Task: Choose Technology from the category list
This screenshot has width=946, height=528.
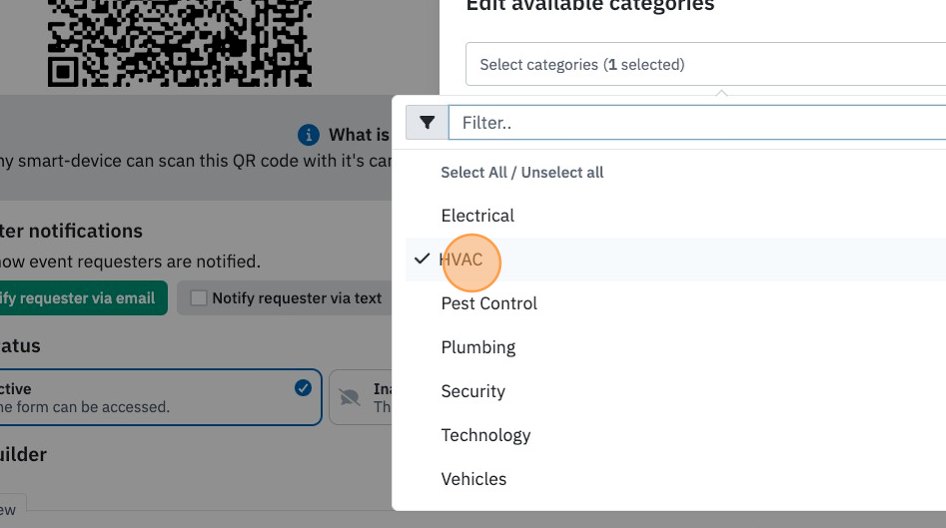Action: [676, 435]
